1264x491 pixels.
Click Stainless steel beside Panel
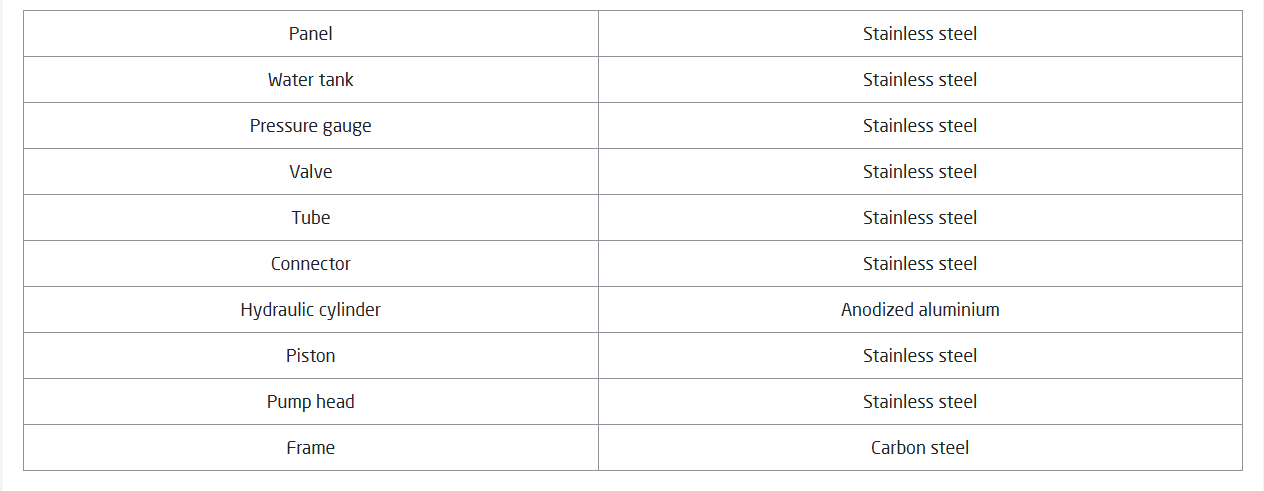point(920,34)
